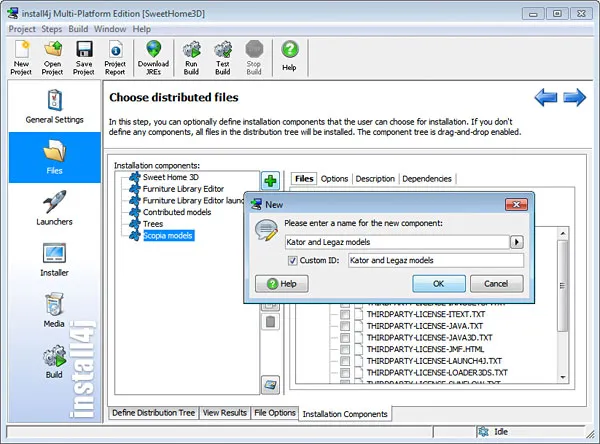Click the Download JREs globe icon
The image size is (600, 444).
pyautogui.click(x=153, y=58)
